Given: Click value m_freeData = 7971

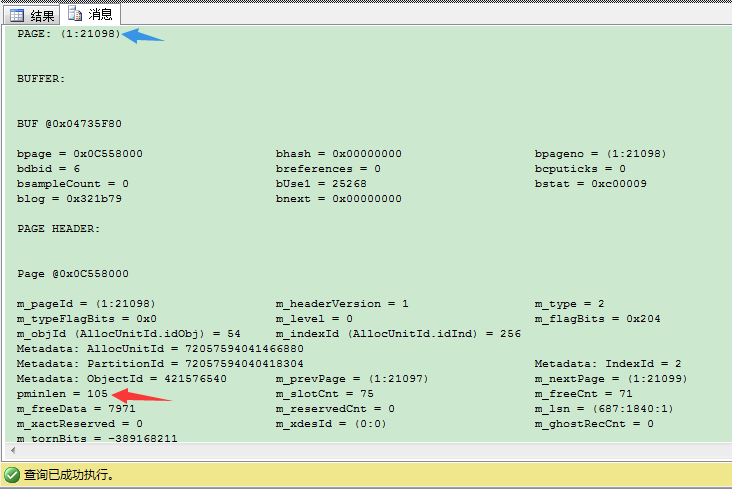Looking at the screenshot, I should coord(76,408).
